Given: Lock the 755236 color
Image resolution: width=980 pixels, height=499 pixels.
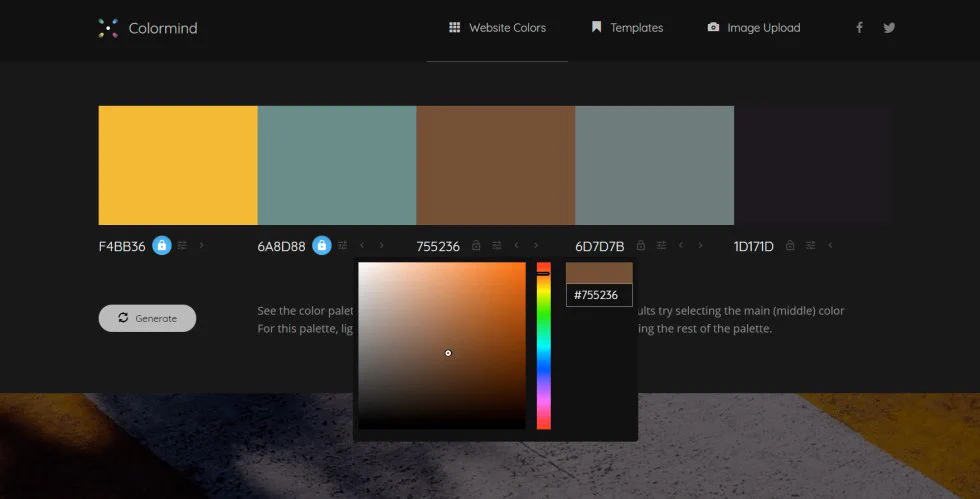Looking at the screenshot, I should pyautogui.click(x=476, y=245).
